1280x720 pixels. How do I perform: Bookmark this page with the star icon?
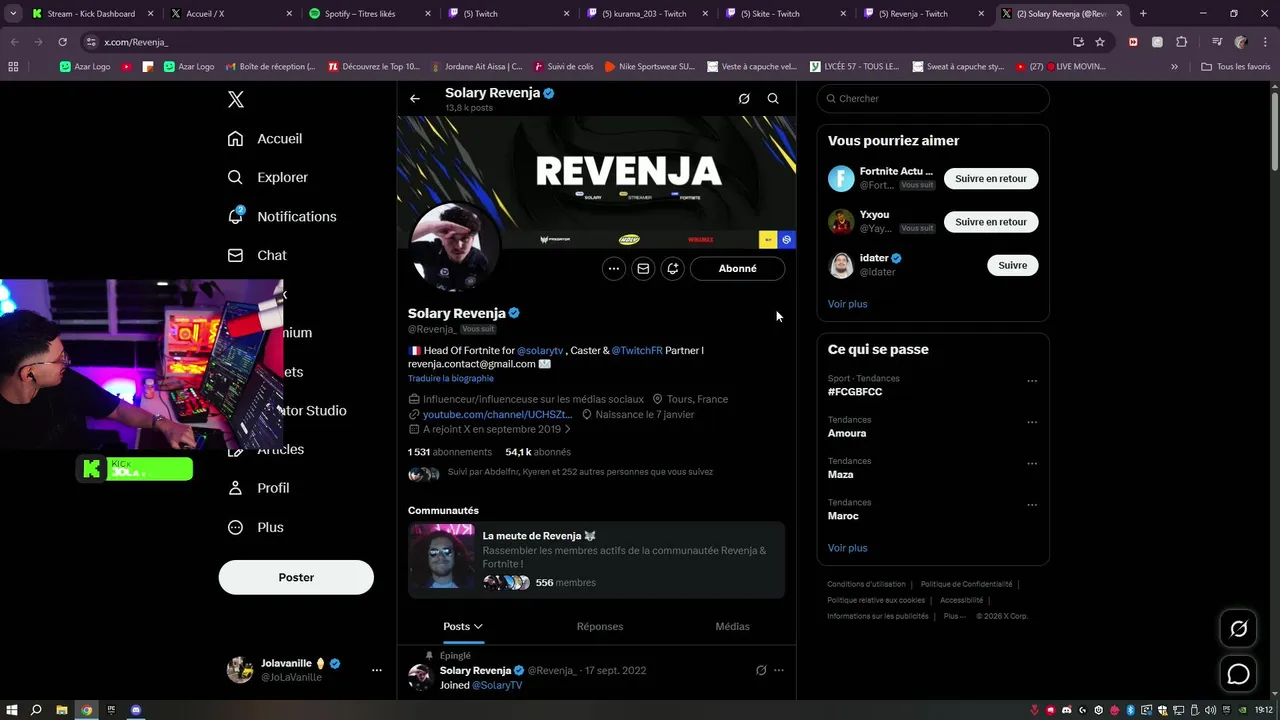point(1100,42)
